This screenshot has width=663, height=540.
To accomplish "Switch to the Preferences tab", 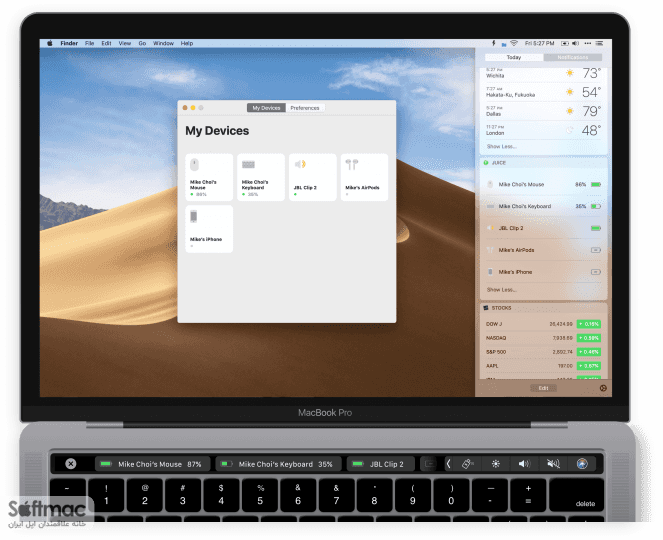I will (305, 108).
